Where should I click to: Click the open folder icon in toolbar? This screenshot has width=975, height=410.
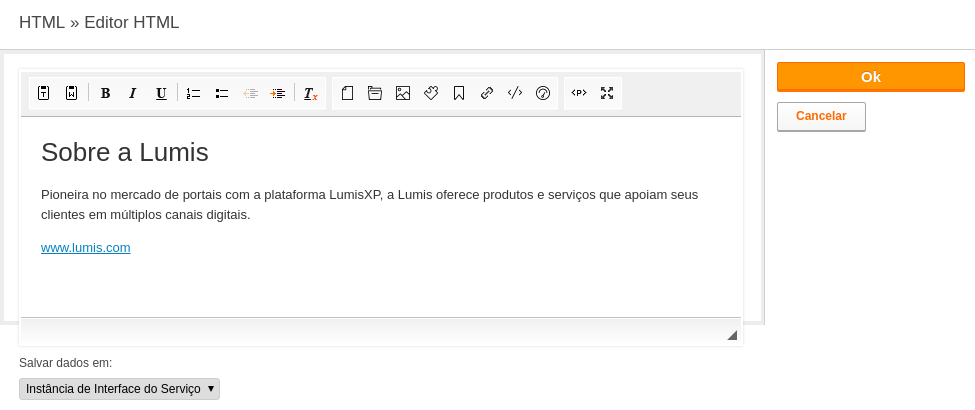[x=375, y=93]
